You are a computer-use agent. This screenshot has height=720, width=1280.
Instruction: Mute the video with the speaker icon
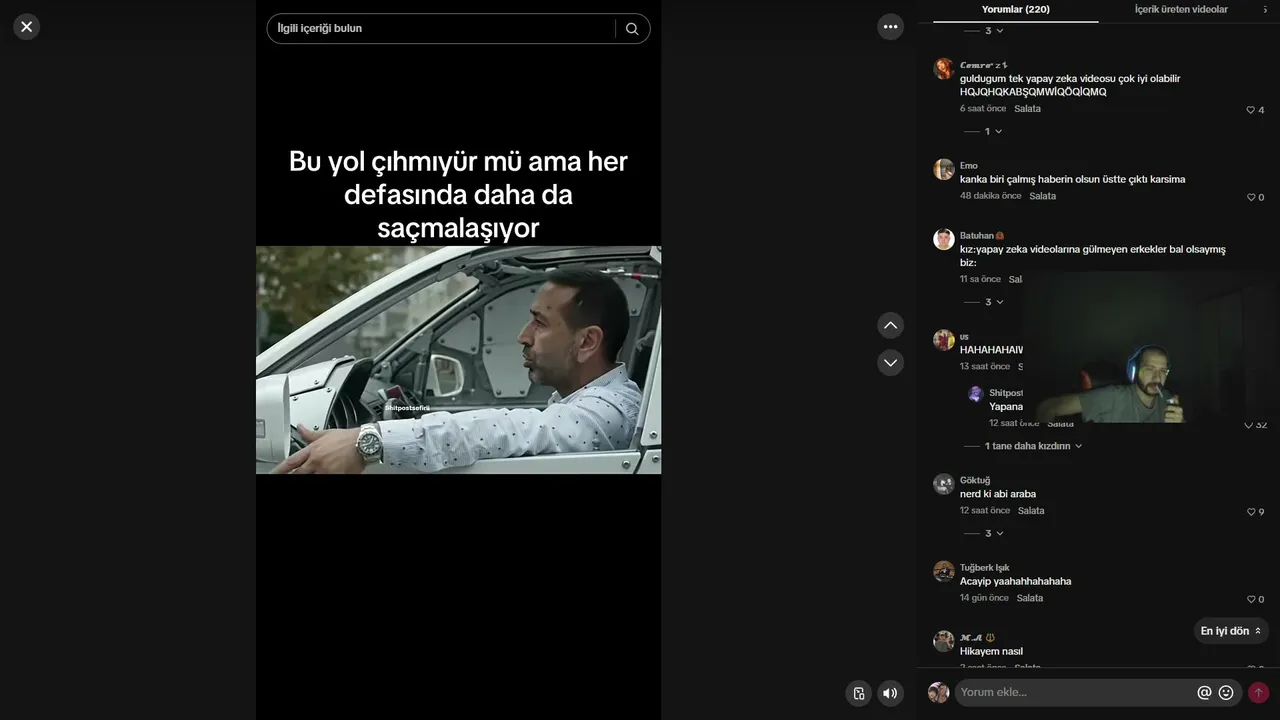890,693
